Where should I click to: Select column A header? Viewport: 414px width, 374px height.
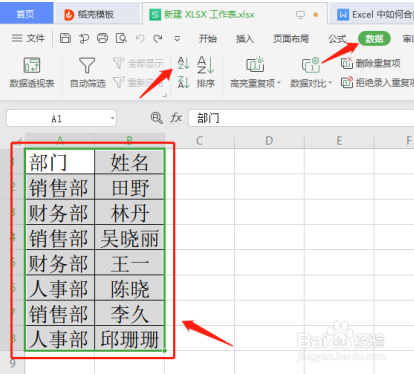(x=60, y=140)
